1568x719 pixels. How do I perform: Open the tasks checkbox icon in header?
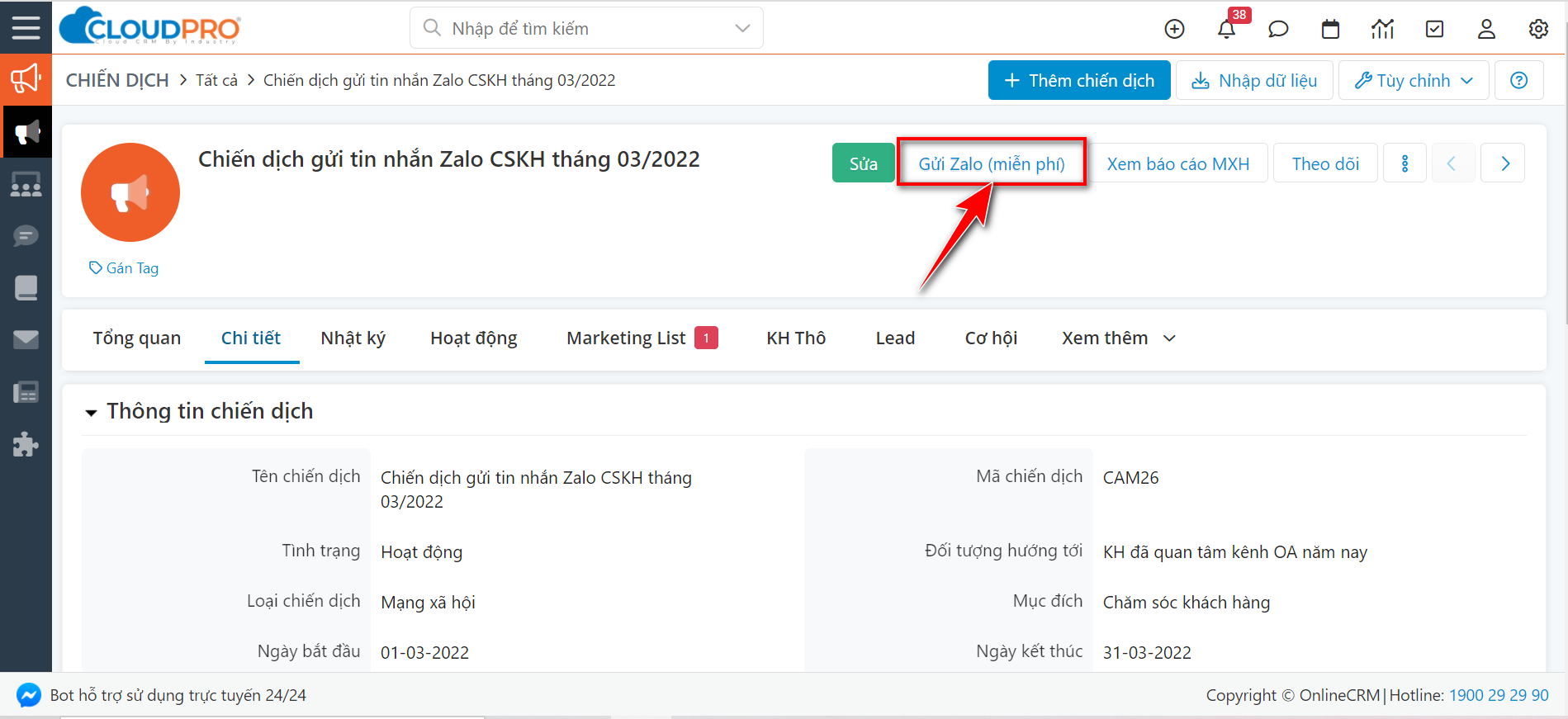point(1435,29)
